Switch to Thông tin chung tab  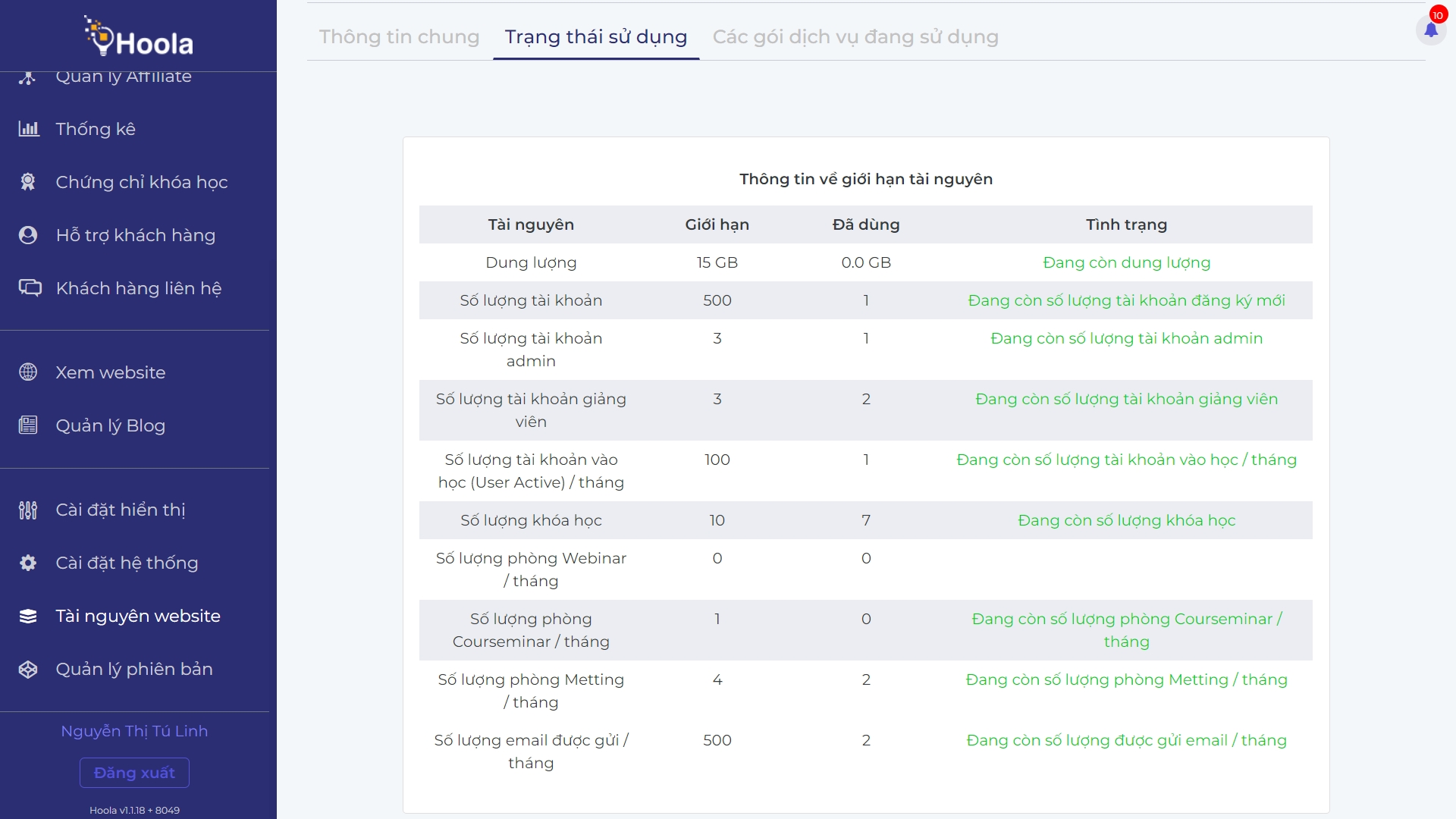click(x=399, y=36)
